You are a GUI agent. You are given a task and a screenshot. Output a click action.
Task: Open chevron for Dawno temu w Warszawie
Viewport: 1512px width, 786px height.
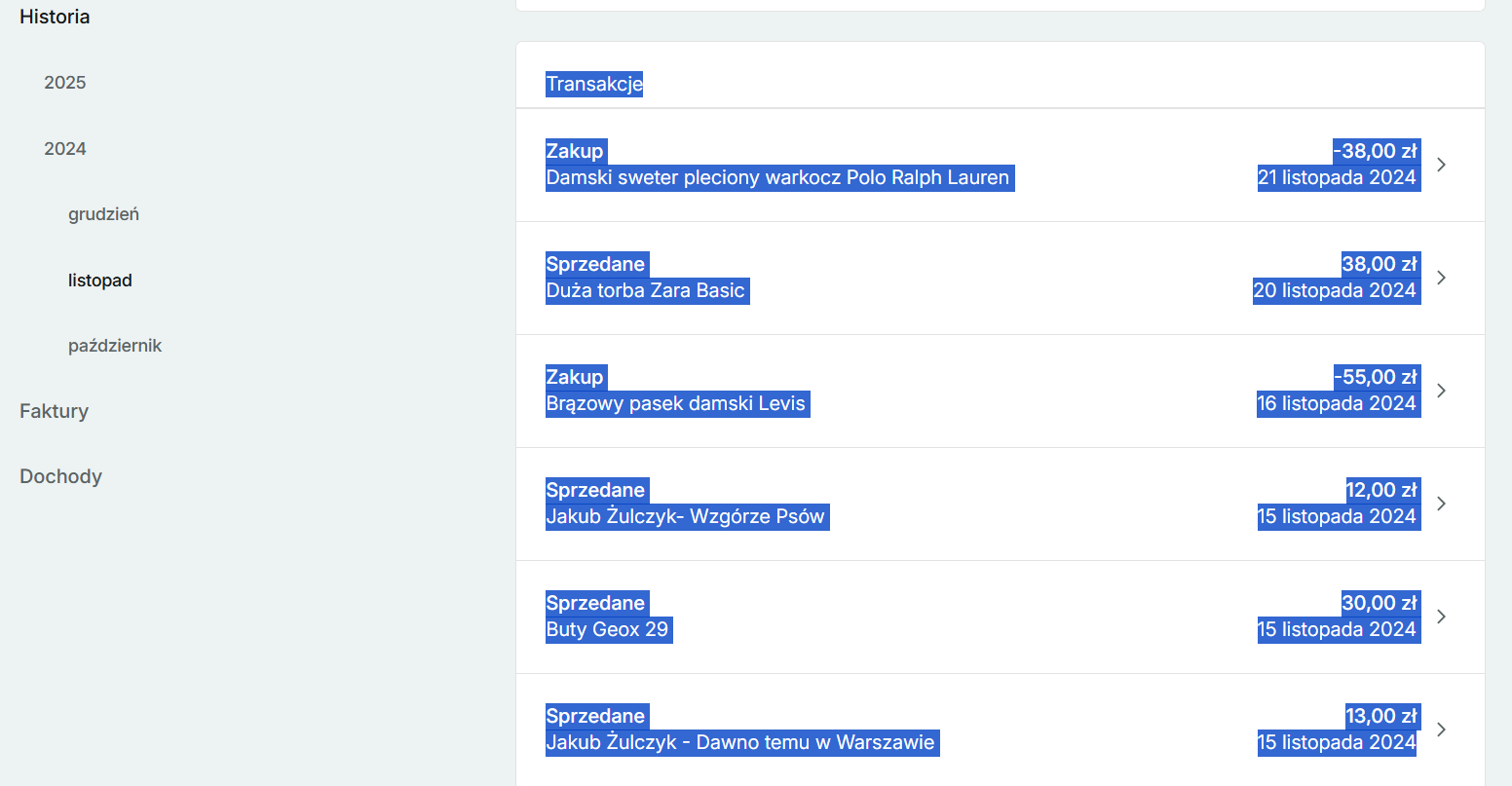pos(1441,730)
